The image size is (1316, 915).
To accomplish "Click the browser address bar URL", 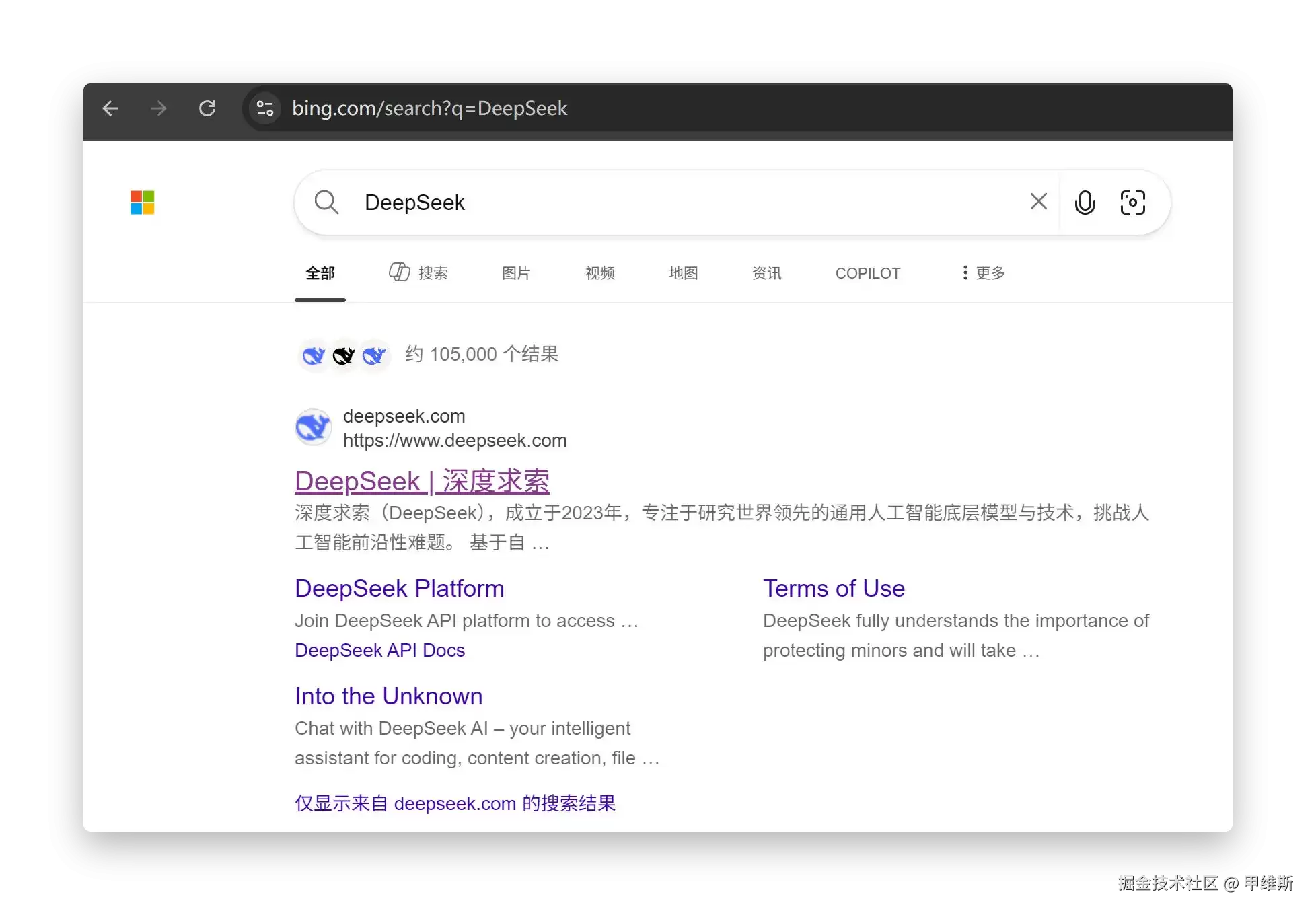I will click(x=429, y=108).
